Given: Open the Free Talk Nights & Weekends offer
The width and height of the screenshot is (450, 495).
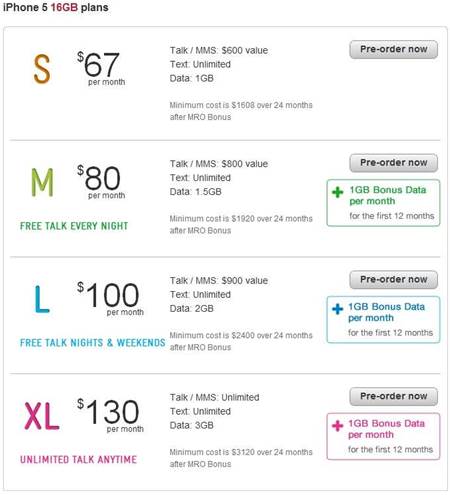Looking at the screenshot, I should (x=93, y=343).
